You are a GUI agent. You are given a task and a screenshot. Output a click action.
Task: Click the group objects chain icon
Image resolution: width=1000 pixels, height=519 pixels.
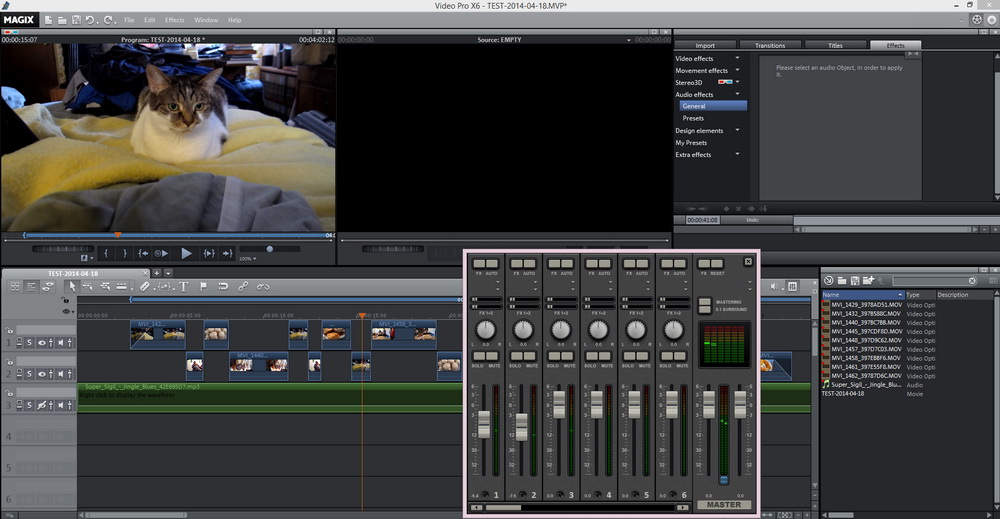click(x=243, y=286)
